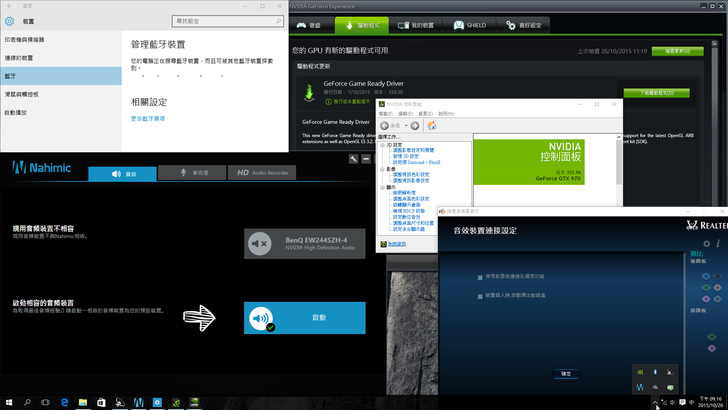The height and width of the screenshot is (410, 728).
Task: Click the Realtek circle settings icon
Action: pyautogui.click(x=707, y=243)
